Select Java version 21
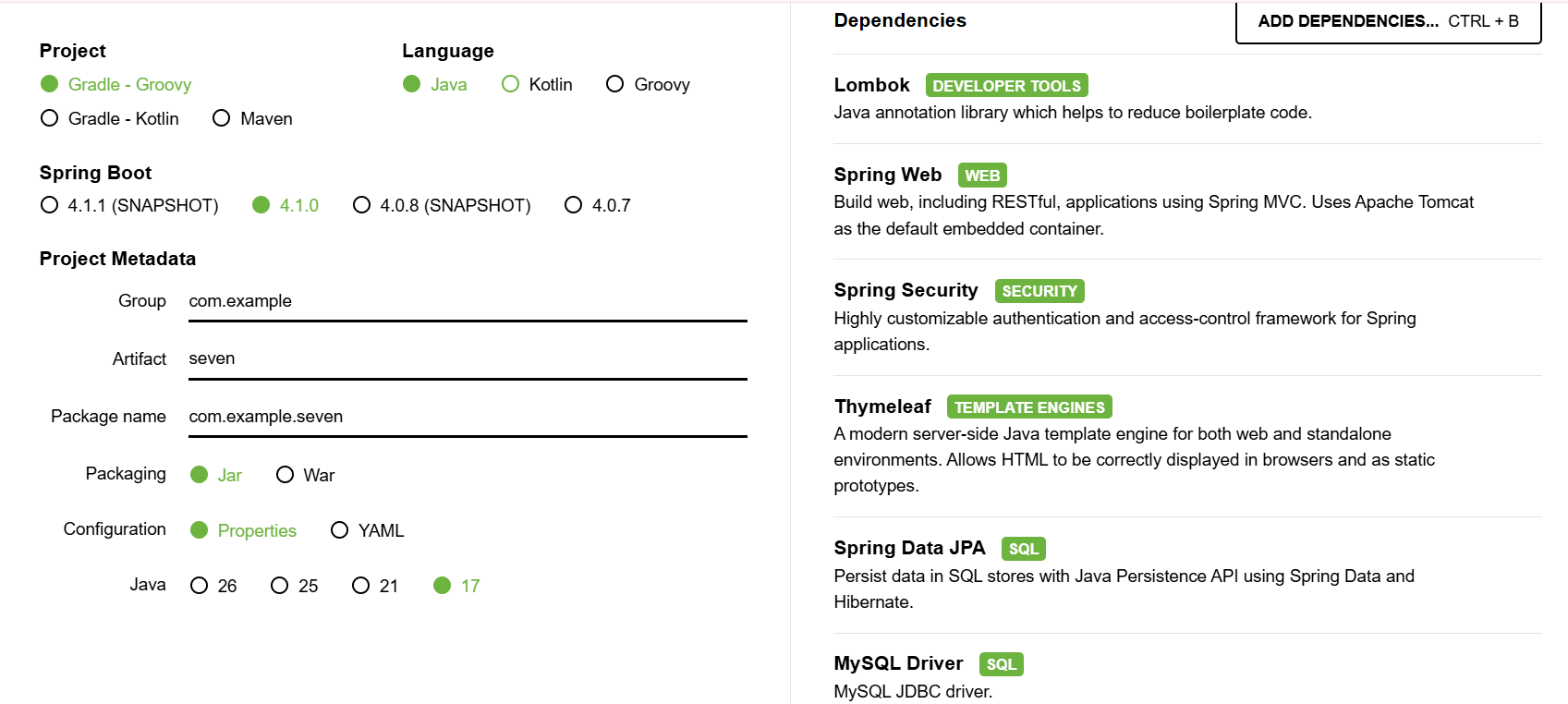Image resolution: width=1568 pixels, height=704 pixels. point(375,586)
